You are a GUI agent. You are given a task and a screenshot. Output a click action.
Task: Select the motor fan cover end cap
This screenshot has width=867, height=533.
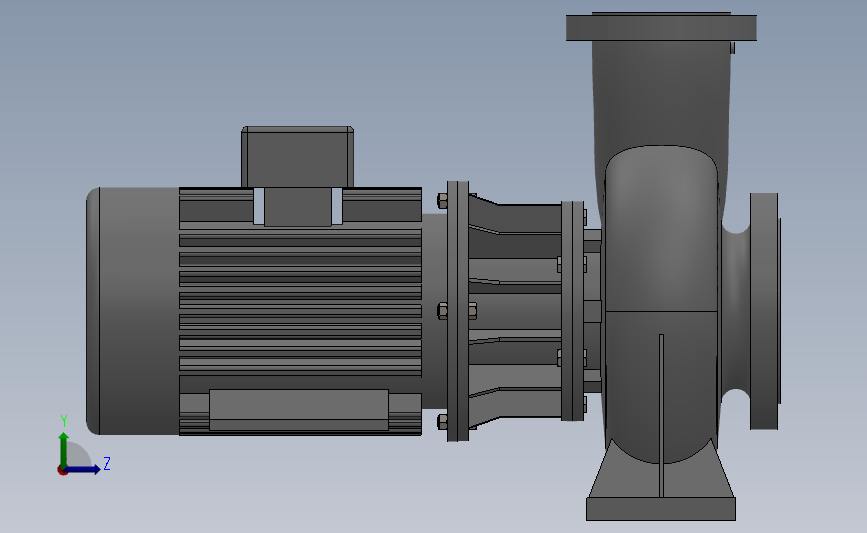(x=133, y=311)
